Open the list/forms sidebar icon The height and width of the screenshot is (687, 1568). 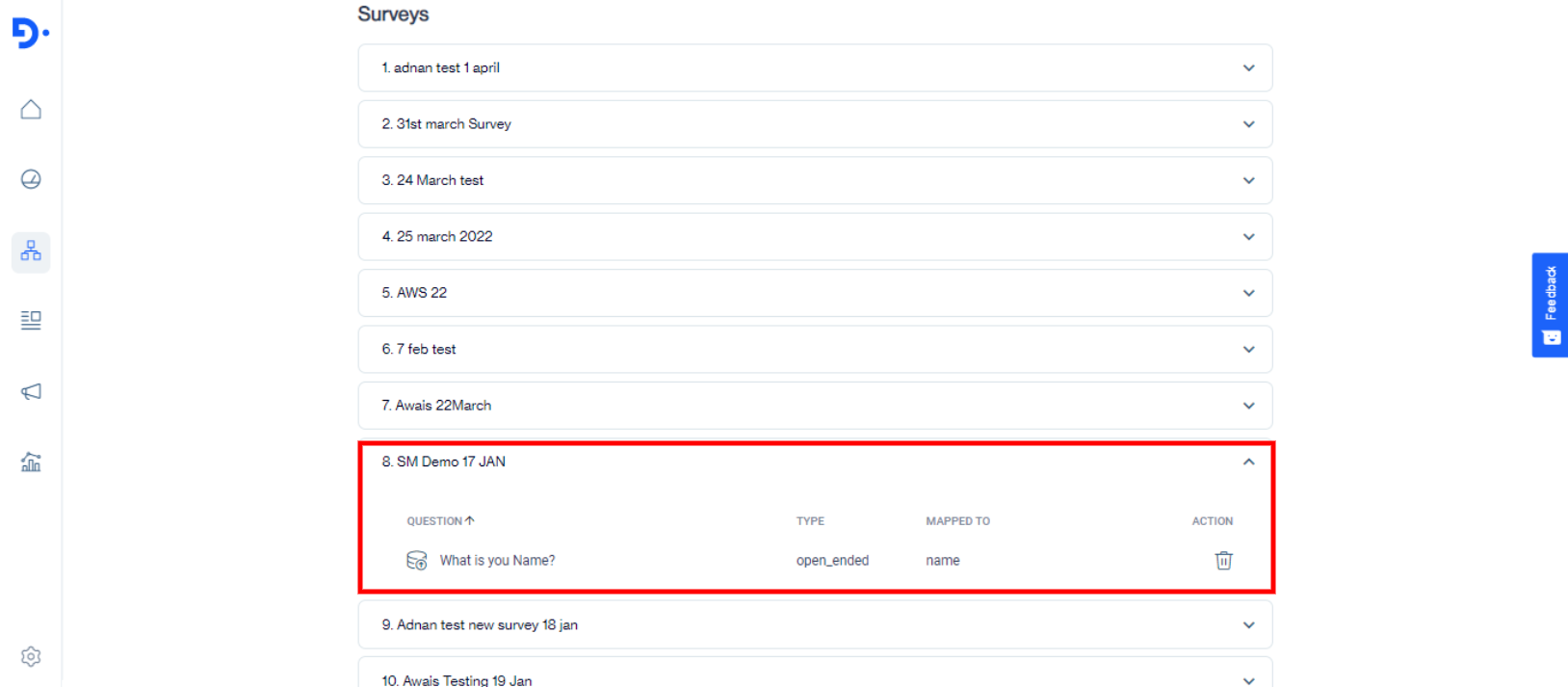pos(31,320)
